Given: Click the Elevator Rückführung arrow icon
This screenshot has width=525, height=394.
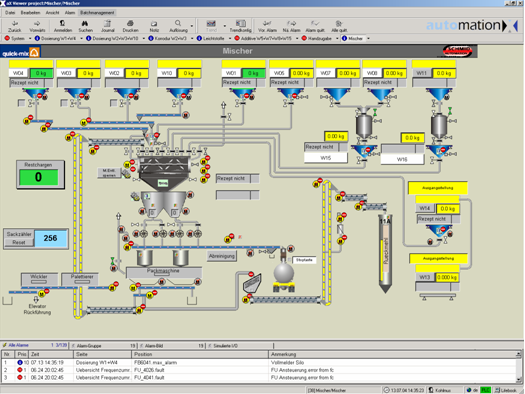Looking at the screenshot, I should coord(36,299).
